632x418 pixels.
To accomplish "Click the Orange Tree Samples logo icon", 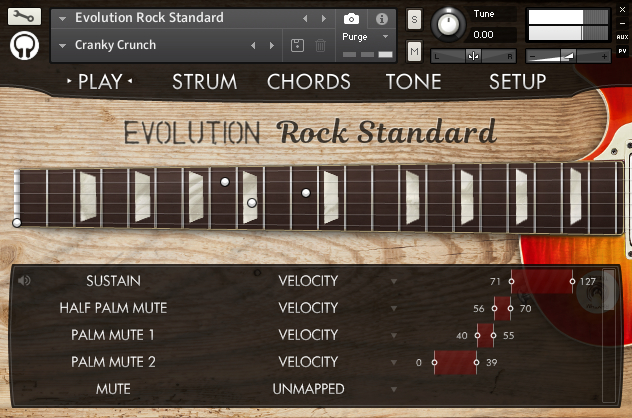I will (25, 47).
